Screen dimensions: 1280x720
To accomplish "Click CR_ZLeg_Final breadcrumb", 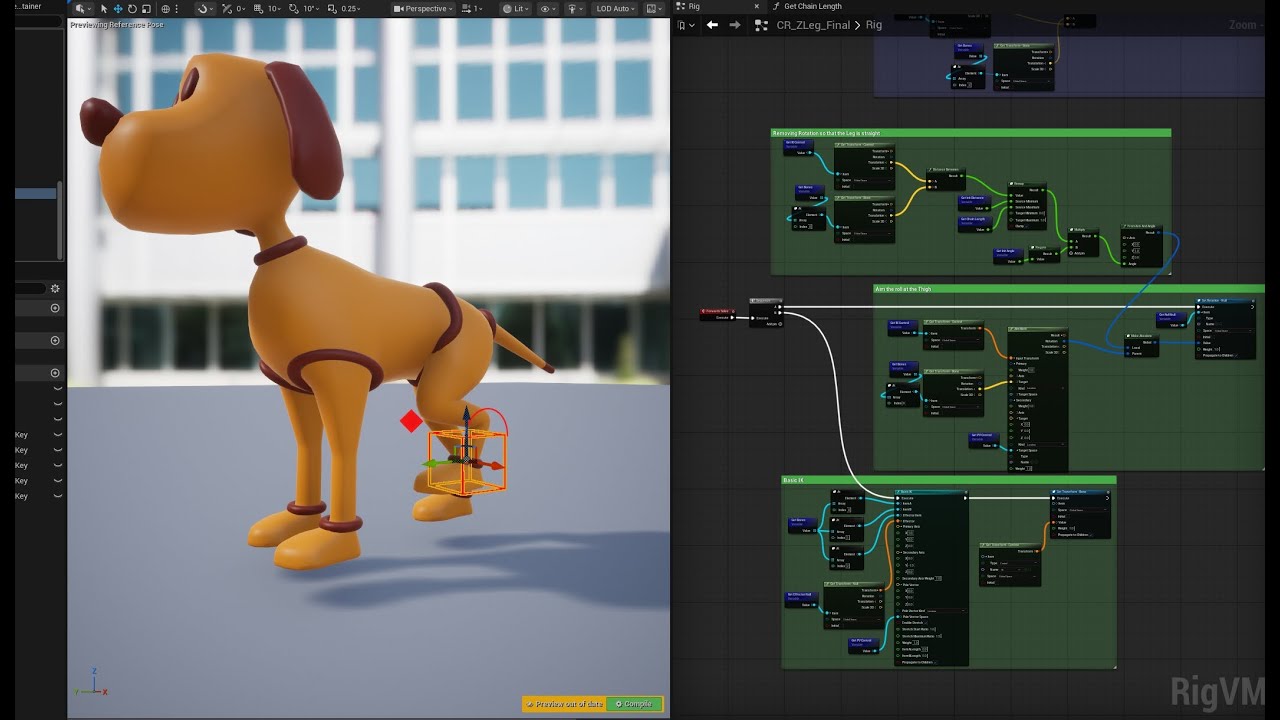I will coord(813,25).
